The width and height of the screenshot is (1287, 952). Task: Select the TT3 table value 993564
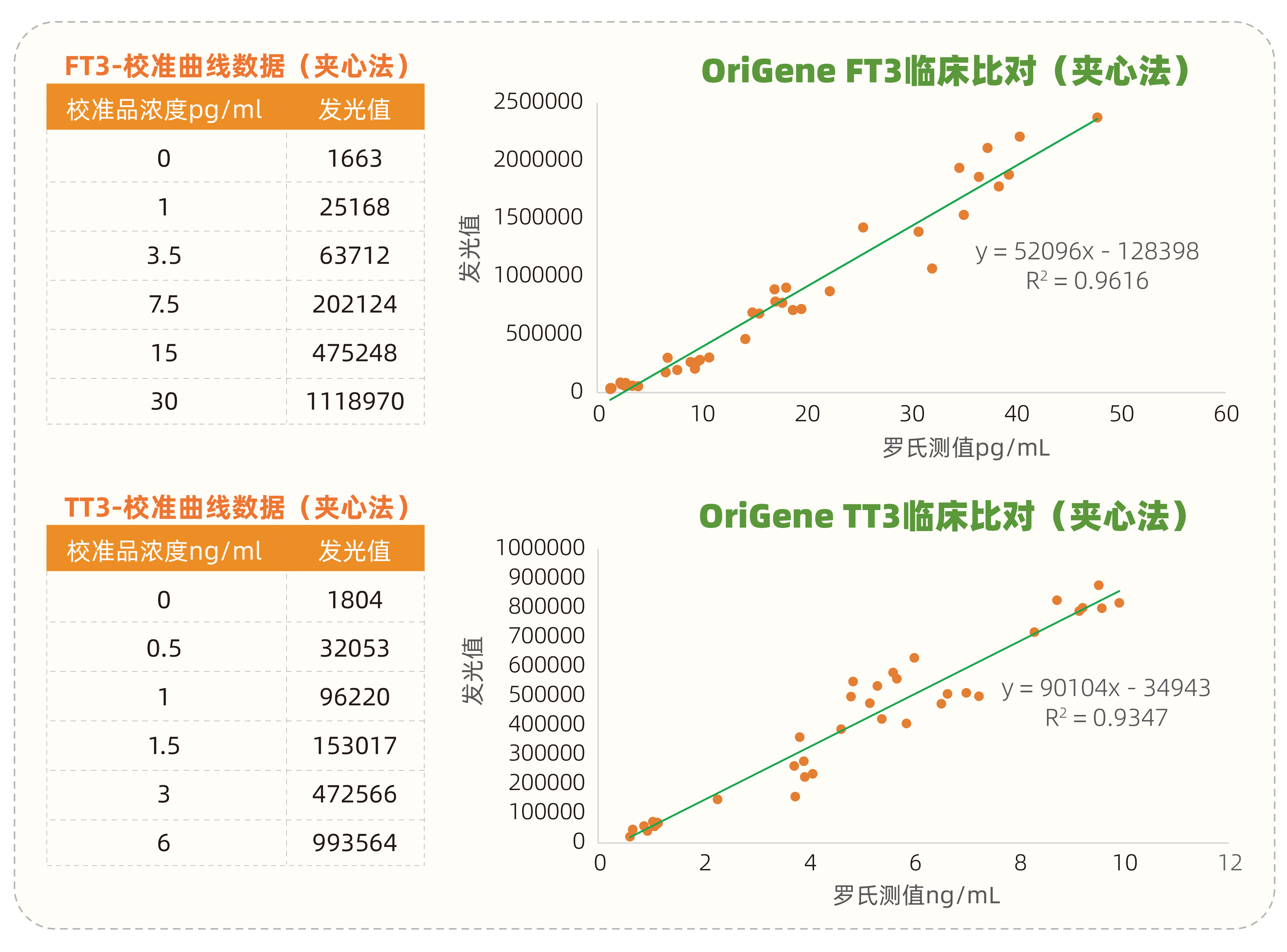click(x=355, y=843)
